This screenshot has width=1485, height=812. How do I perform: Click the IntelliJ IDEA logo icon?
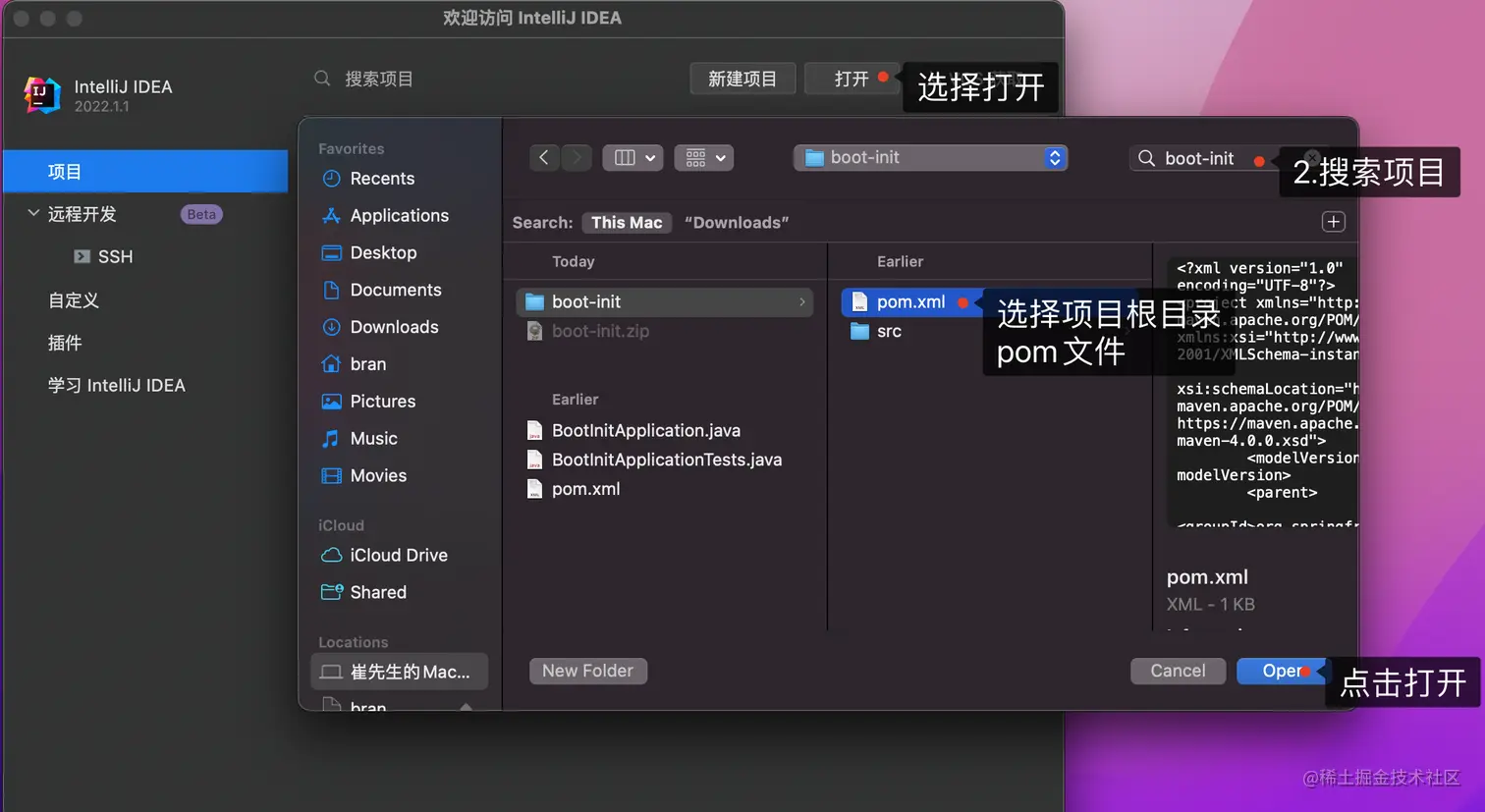(x=42, y=95)
